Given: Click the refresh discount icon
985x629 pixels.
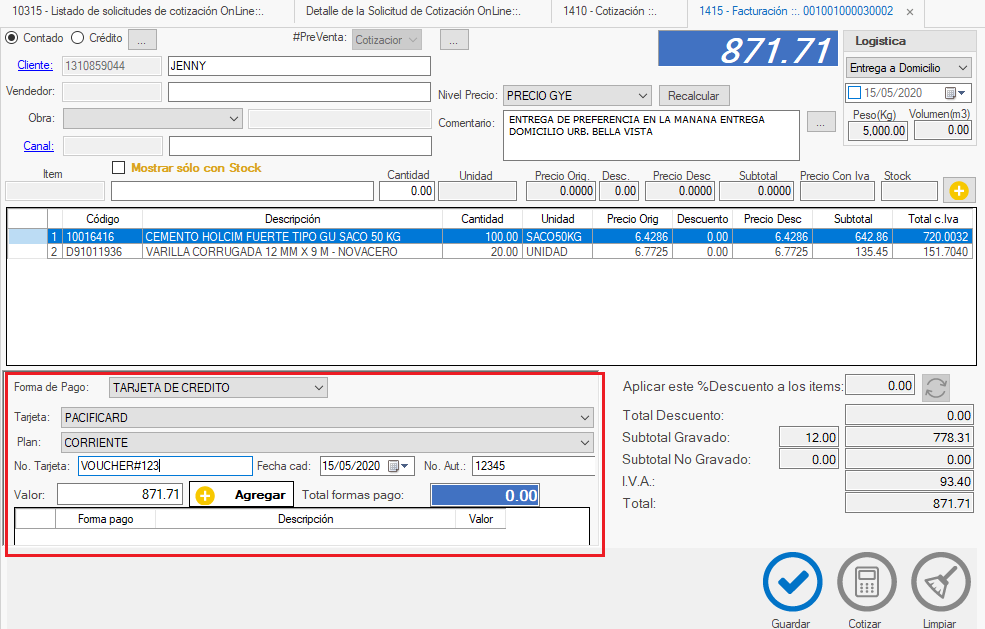Looking at the screenshot, I should point(936,387).
